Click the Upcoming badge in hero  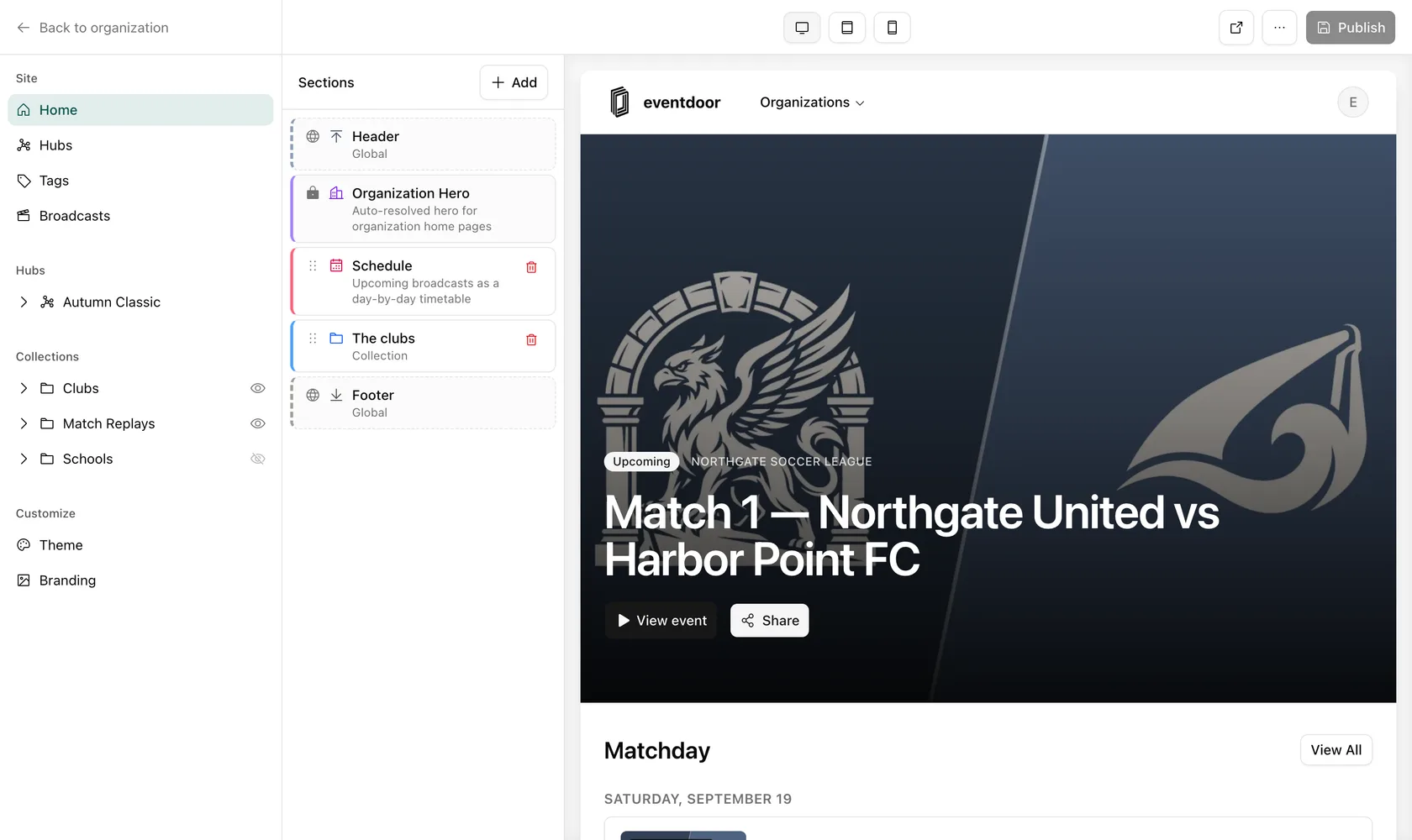641,461
